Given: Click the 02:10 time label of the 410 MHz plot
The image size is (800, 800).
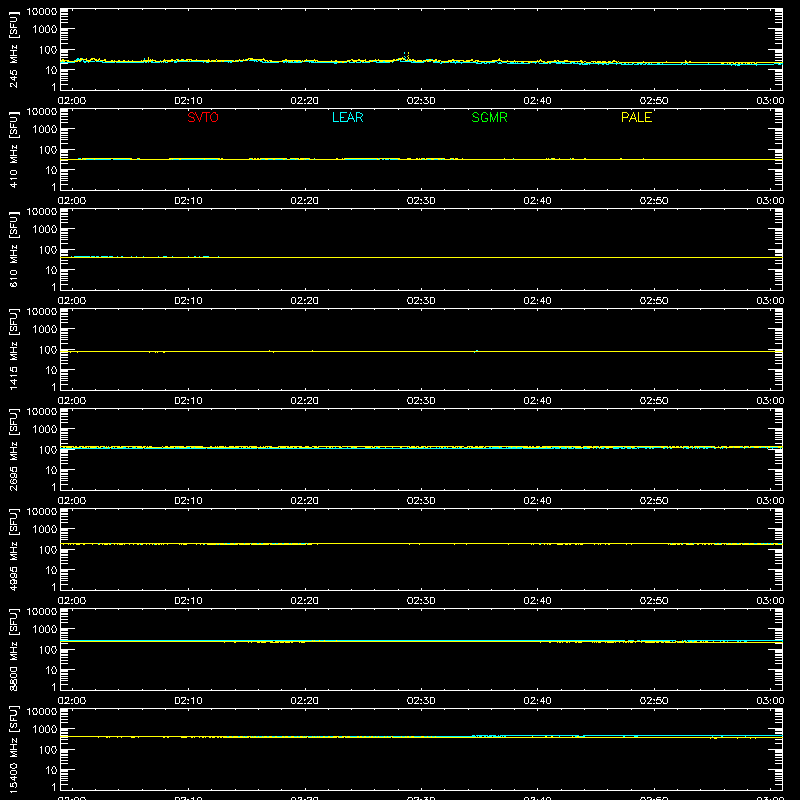Looking at the screenshot, I should 188,201.
